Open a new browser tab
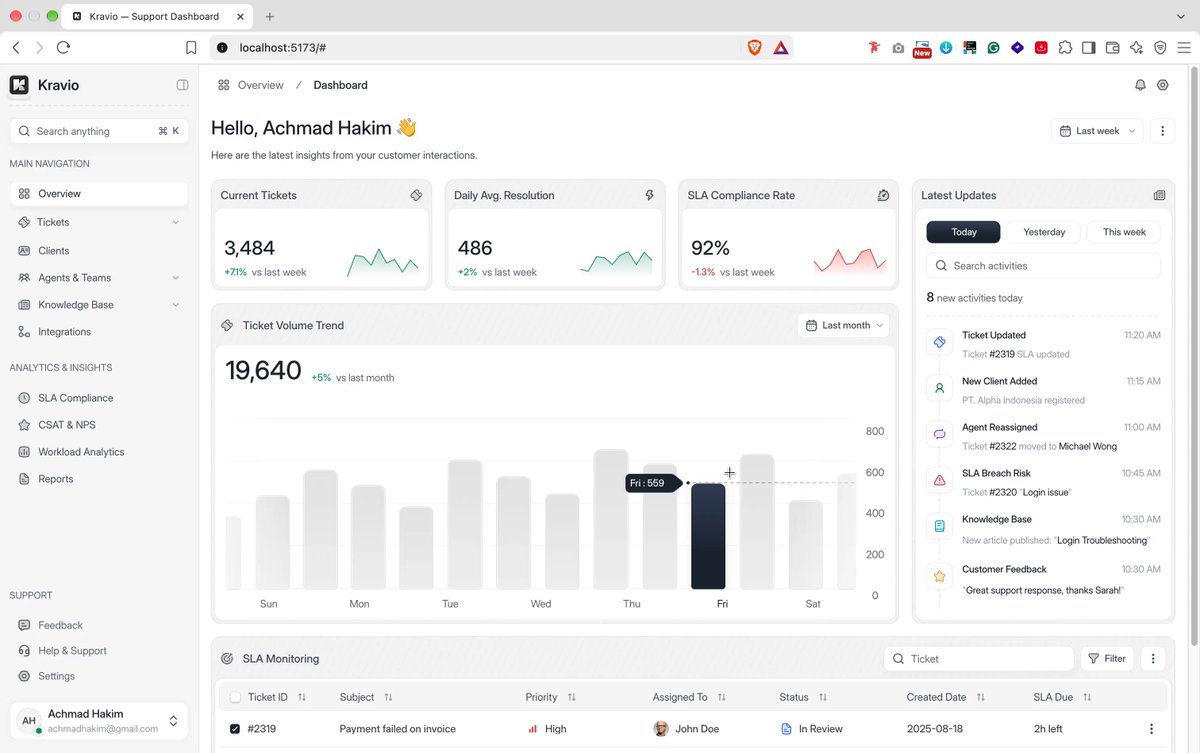1200x753 pixels. pos(270,16)
